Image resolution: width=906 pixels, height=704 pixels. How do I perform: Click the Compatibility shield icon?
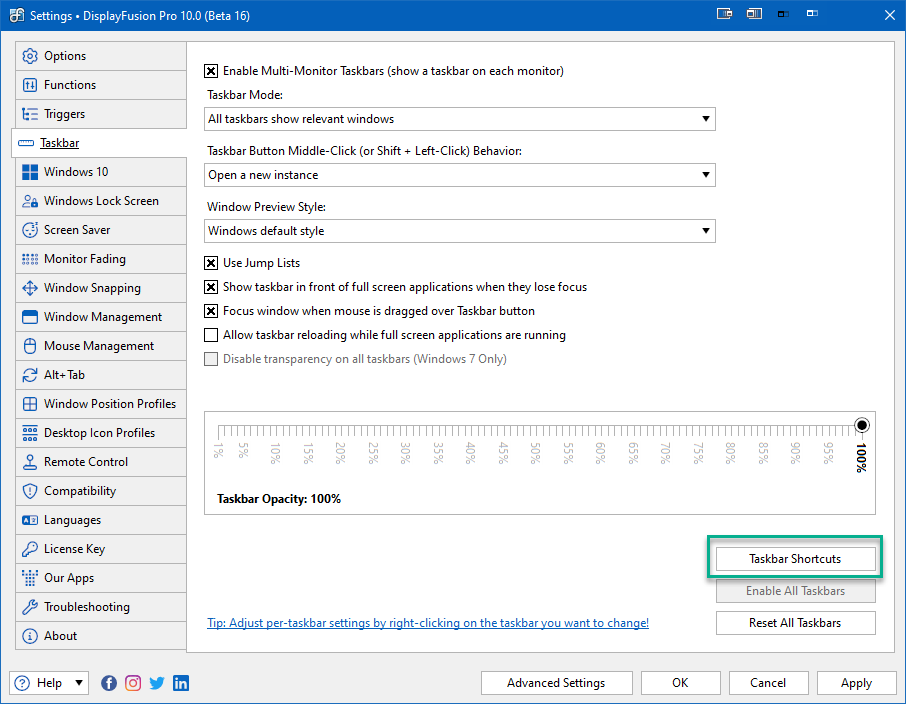(29, 491)
